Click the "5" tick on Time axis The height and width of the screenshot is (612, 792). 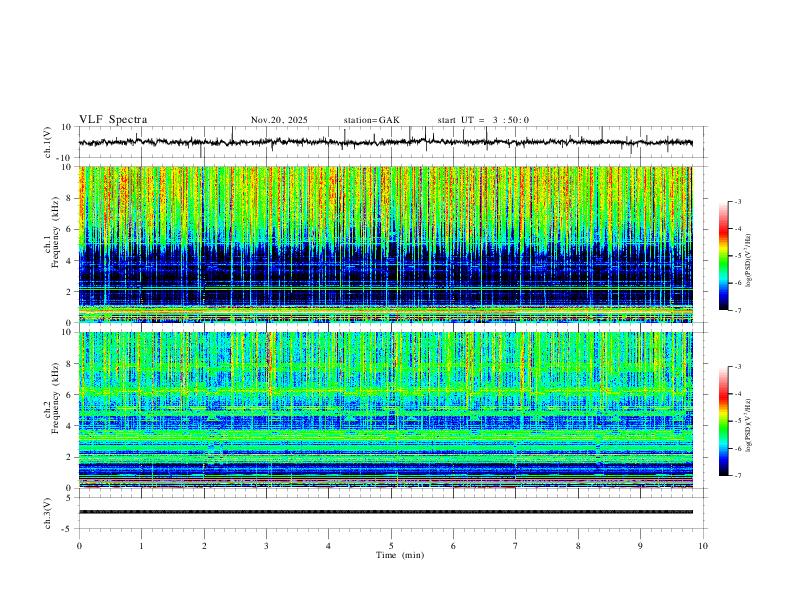point(391,546)
